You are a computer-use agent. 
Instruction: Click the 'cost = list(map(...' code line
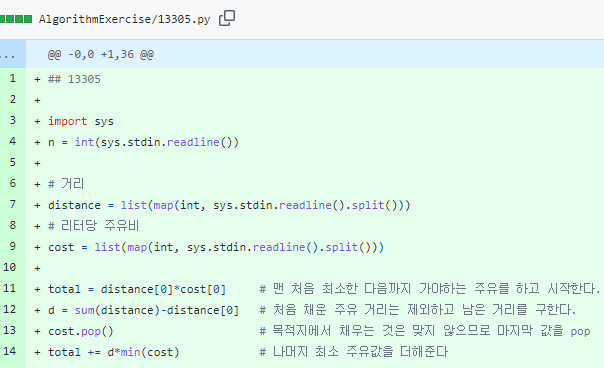coord(216,247)
